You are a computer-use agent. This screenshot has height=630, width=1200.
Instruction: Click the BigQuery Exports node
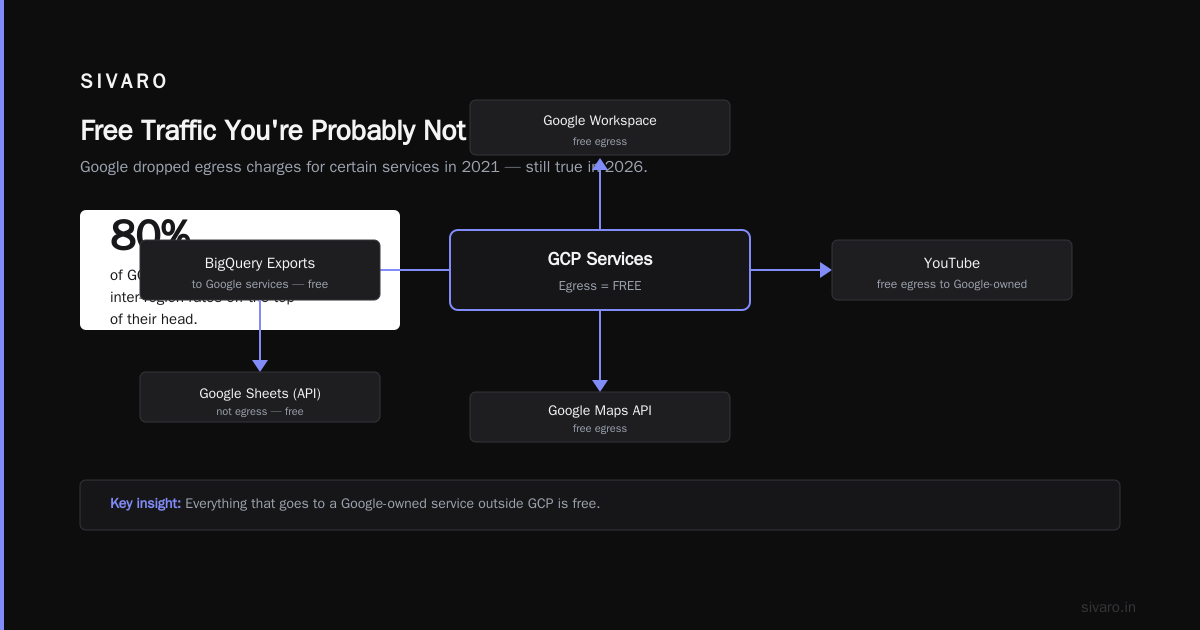[x=260, y=270]
